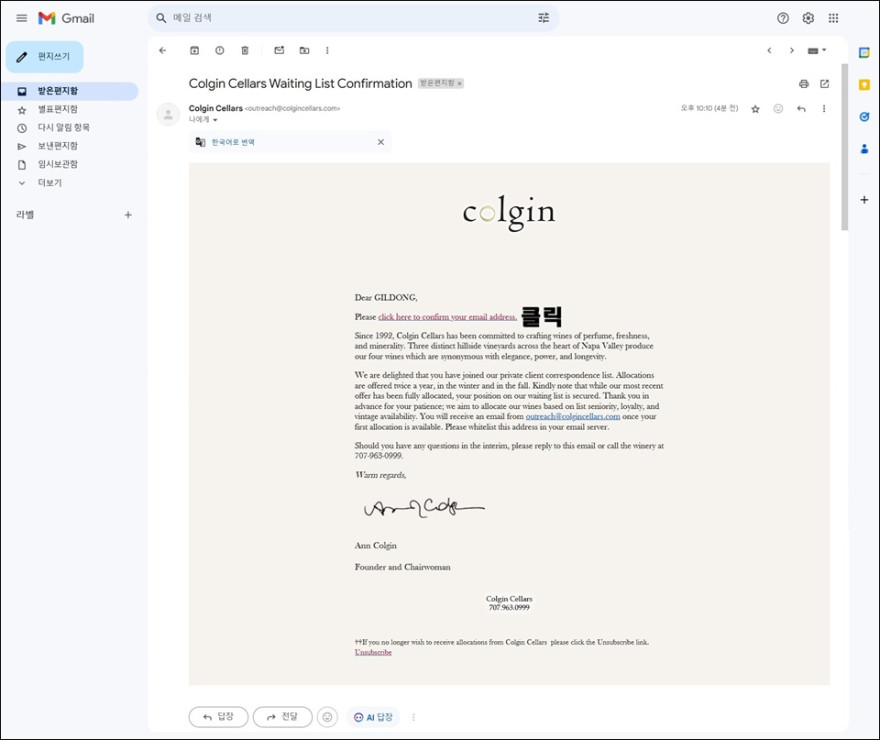Open Google Tasks side panel icon
The image size is (880, 740).
864,117
